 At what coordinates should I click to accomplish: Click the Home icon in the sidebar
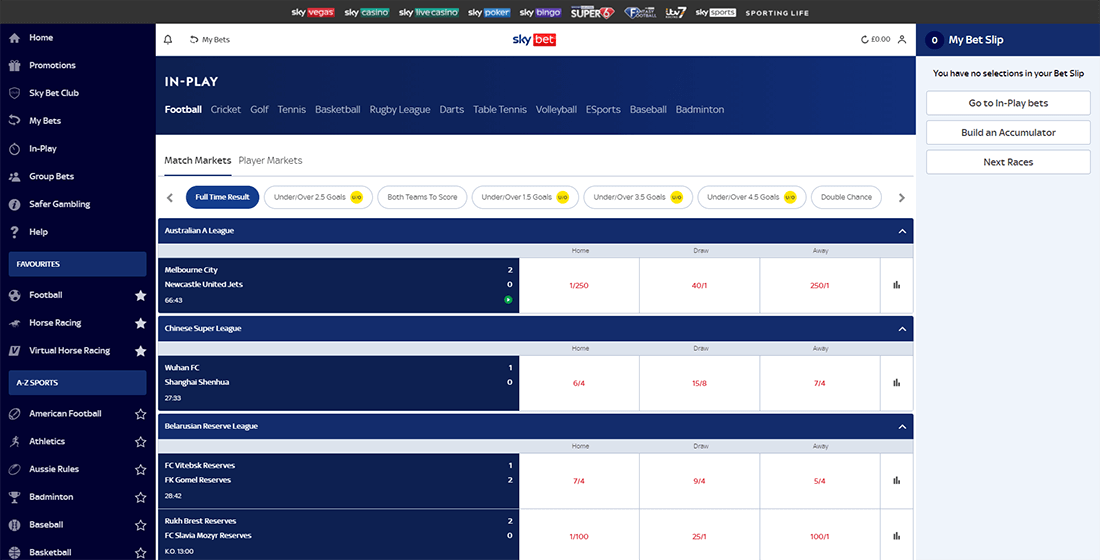[14, 38]
